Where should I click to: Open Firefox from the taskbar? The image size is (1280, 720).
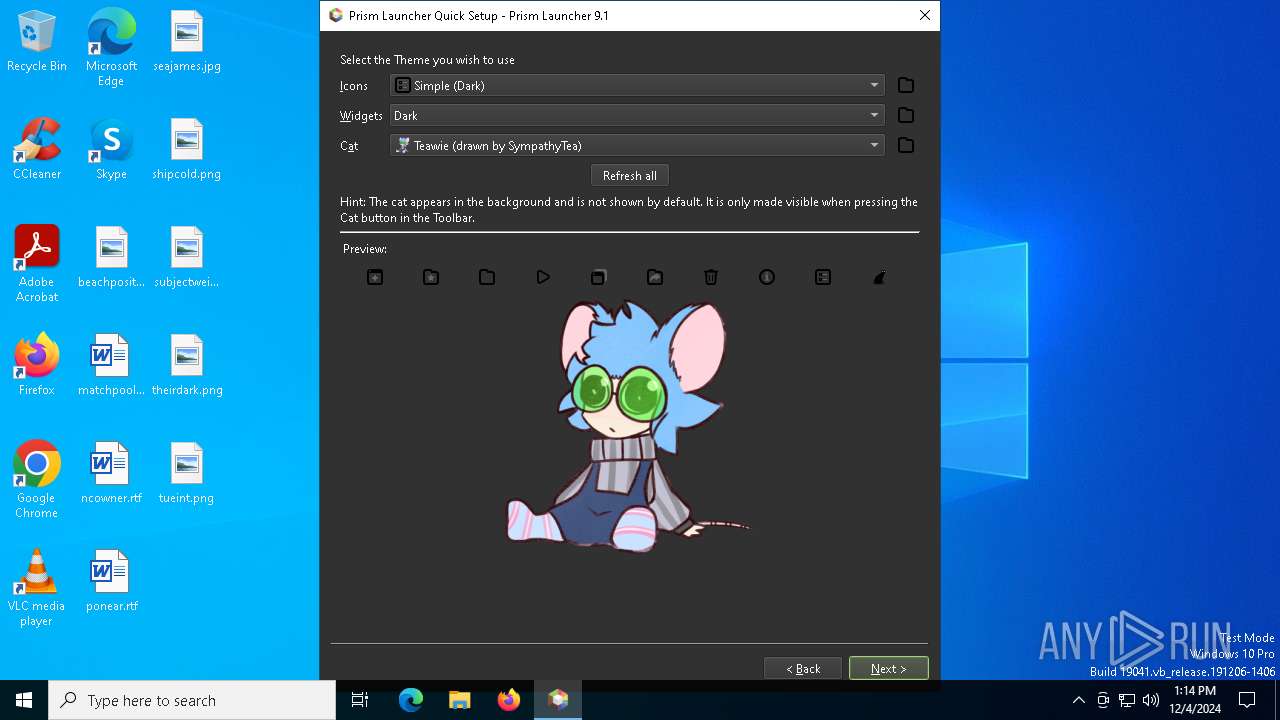click(x=508, y=700)
